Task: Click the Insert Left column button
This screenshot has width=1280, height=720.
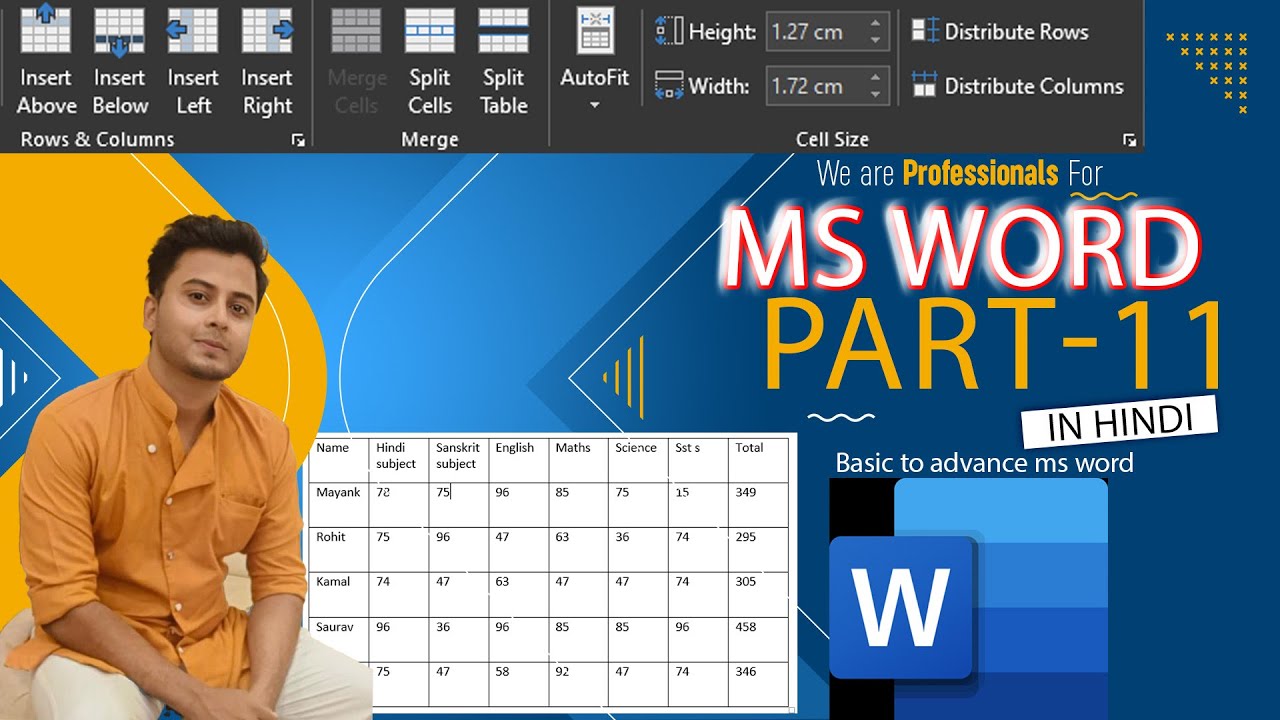Action: pos(193,60)
